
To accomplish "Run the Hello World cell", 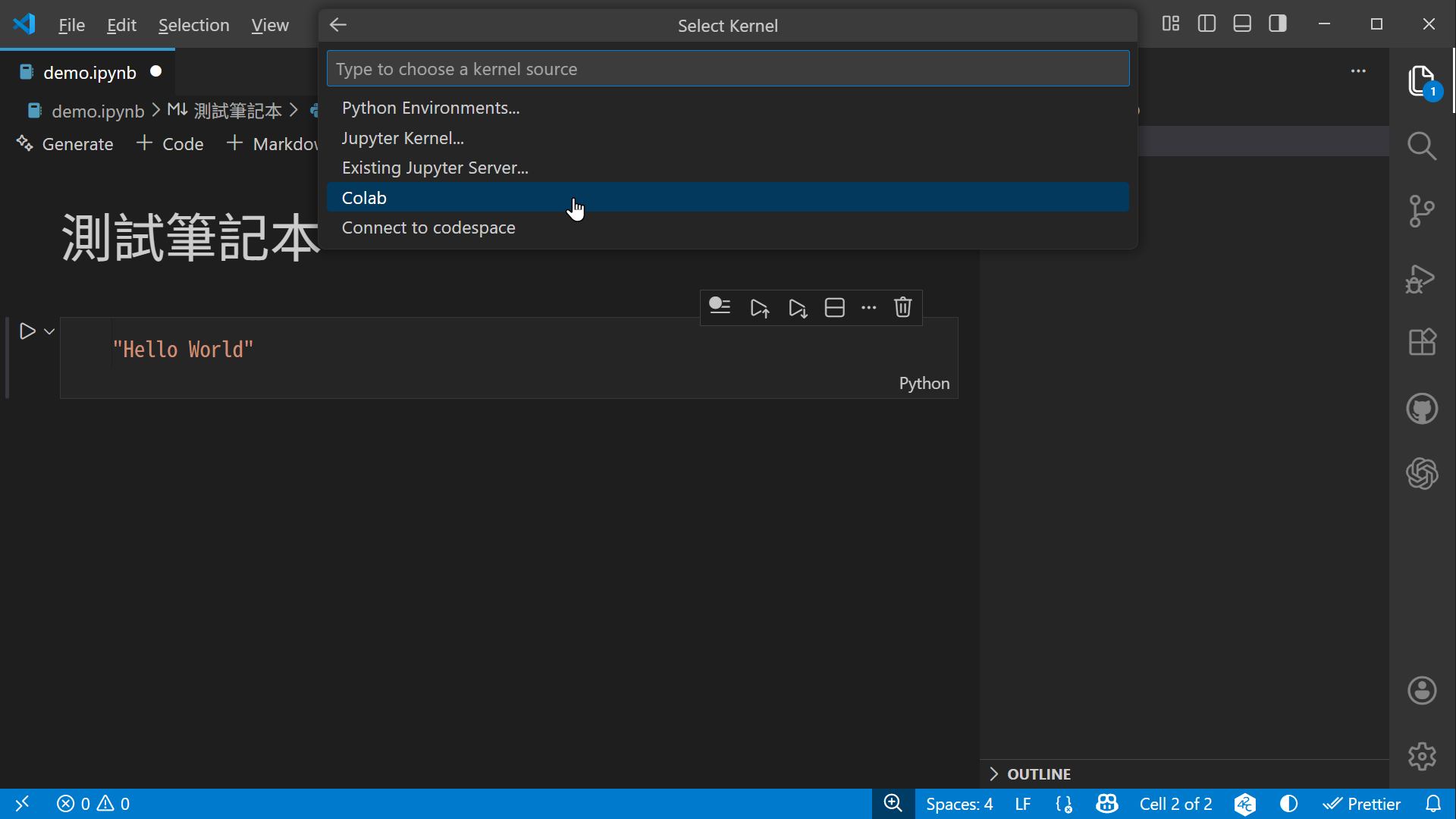I will click(x=27, y=331).
